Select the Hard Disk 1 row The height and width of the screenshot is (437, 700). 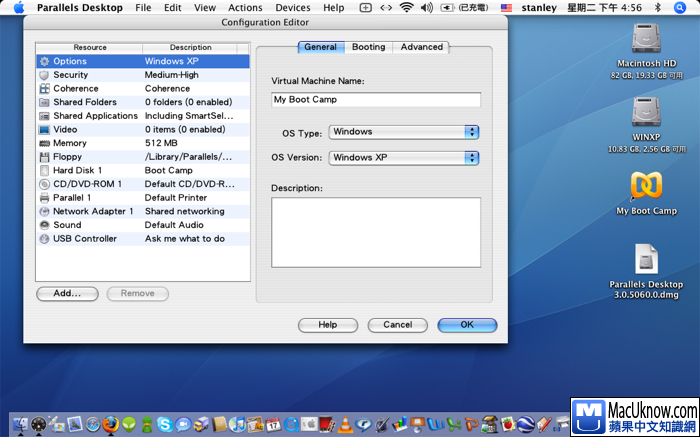[x=139, y=170]
